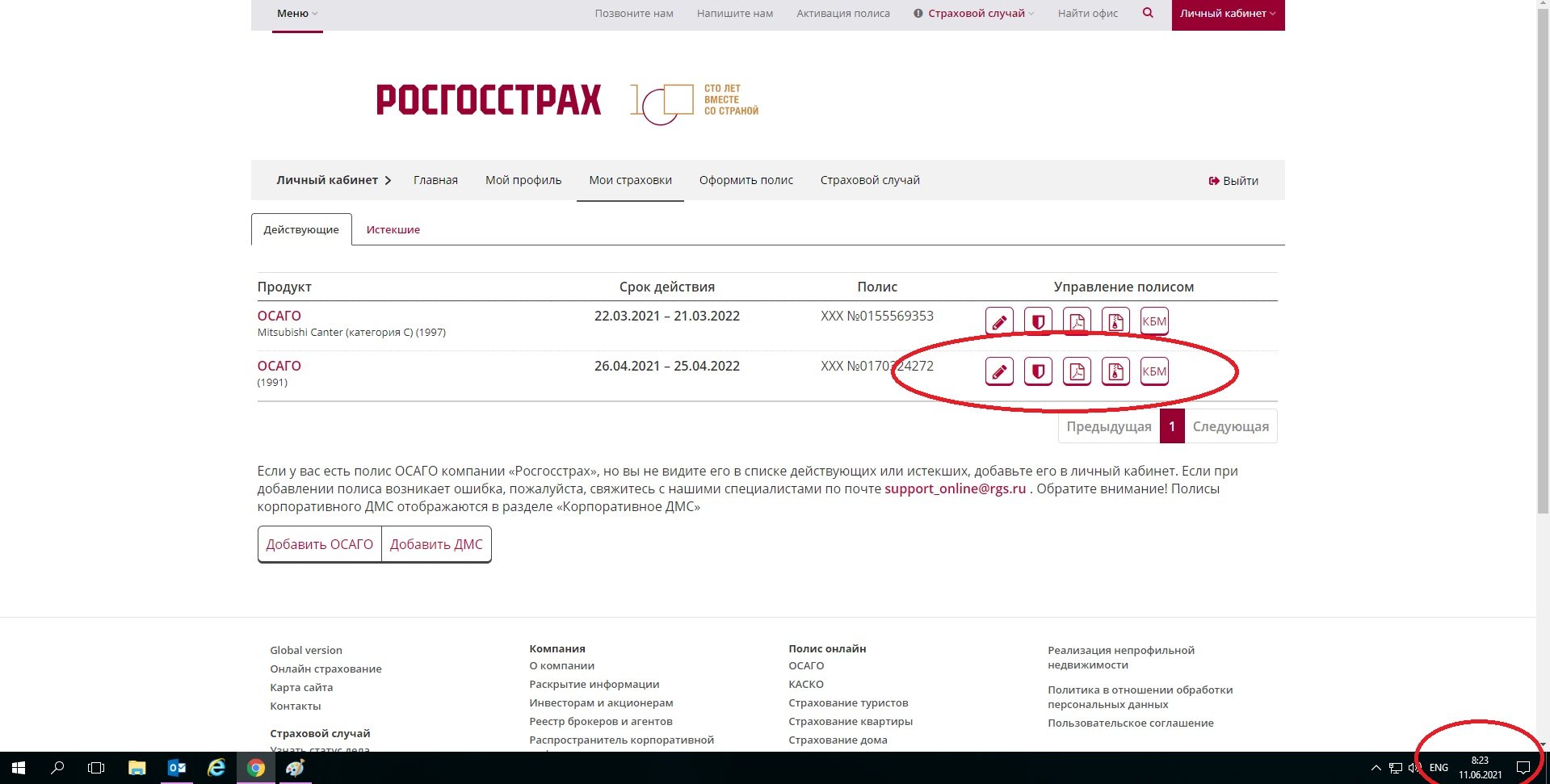Open the Windows Start menu
The image size is (1550, 784).
pos(19,768)
